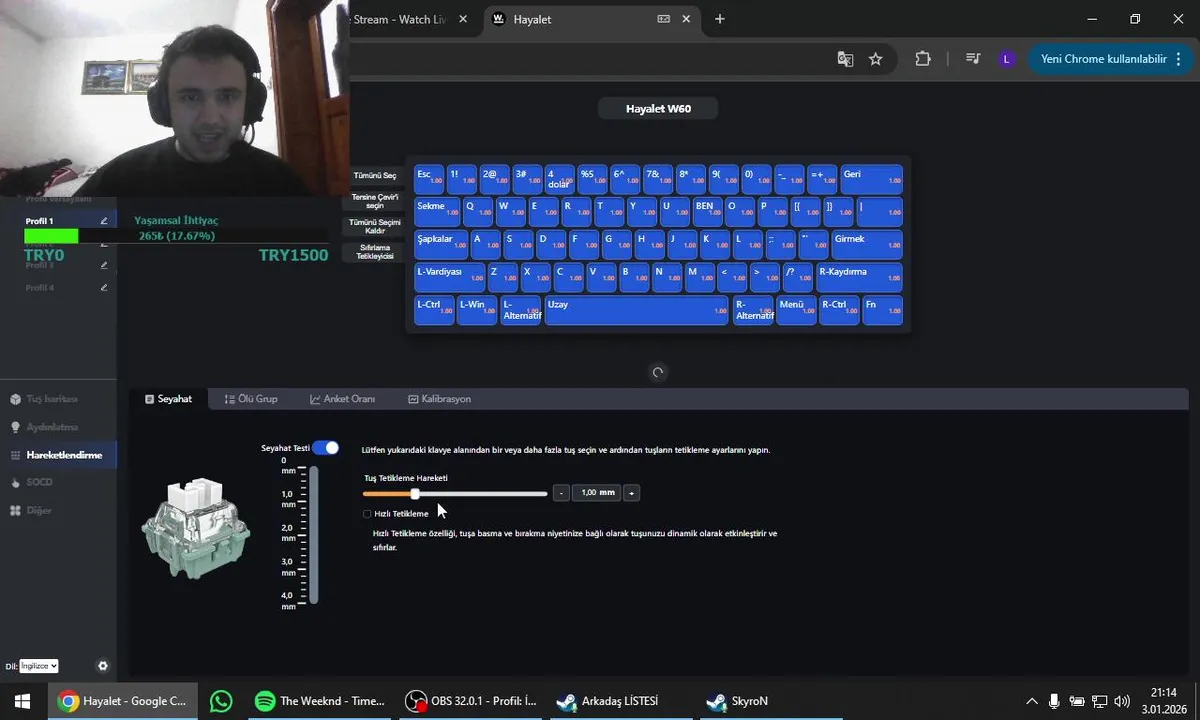Switch to the Seyahat tab

(168, 399)
